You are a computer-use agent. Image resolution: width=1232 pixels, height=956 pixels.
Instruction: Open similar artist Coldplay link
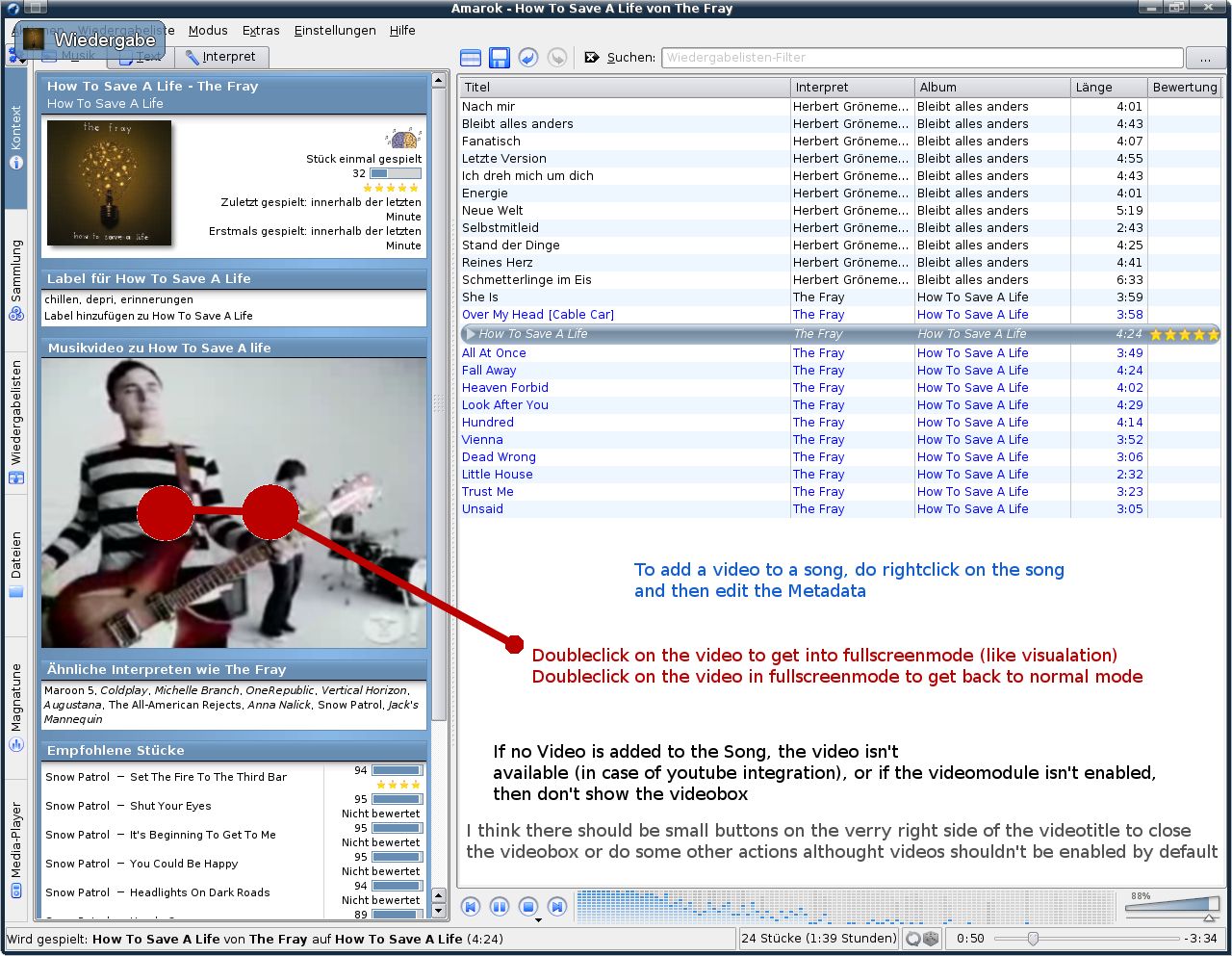pyautogui.click(x=124, y=690)
